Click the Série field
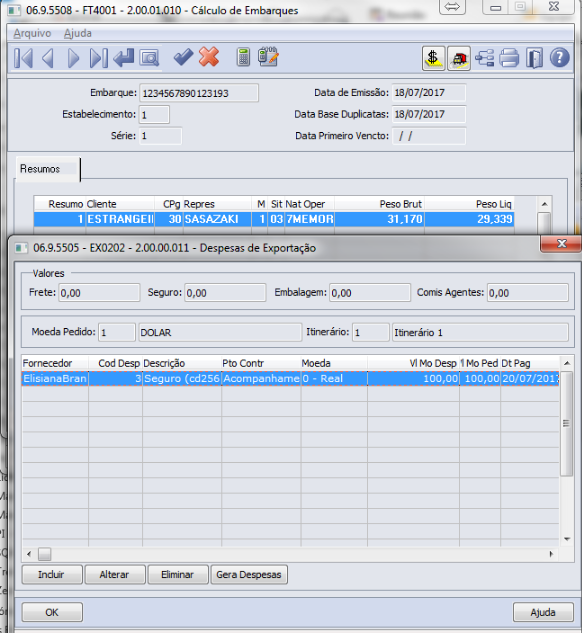The image size is (582, 633). pos(160,136)
